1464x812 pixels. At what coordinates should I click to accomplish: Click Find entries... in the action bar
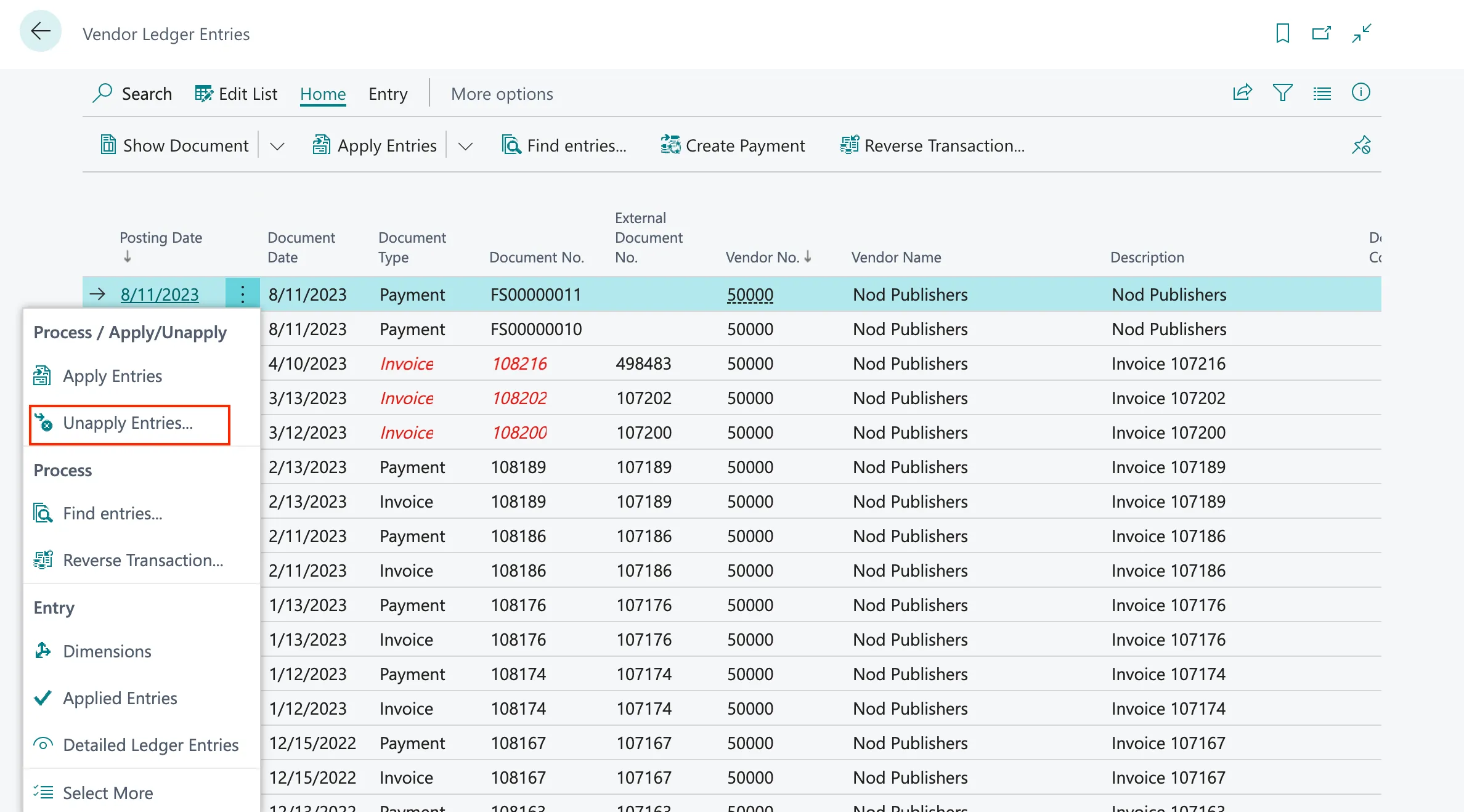(564, 145)
